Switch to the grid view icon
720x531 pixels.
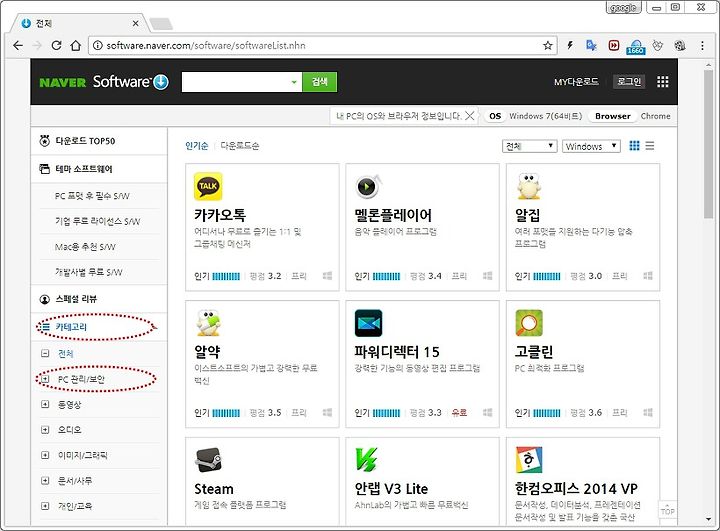(x=634, y=146)
